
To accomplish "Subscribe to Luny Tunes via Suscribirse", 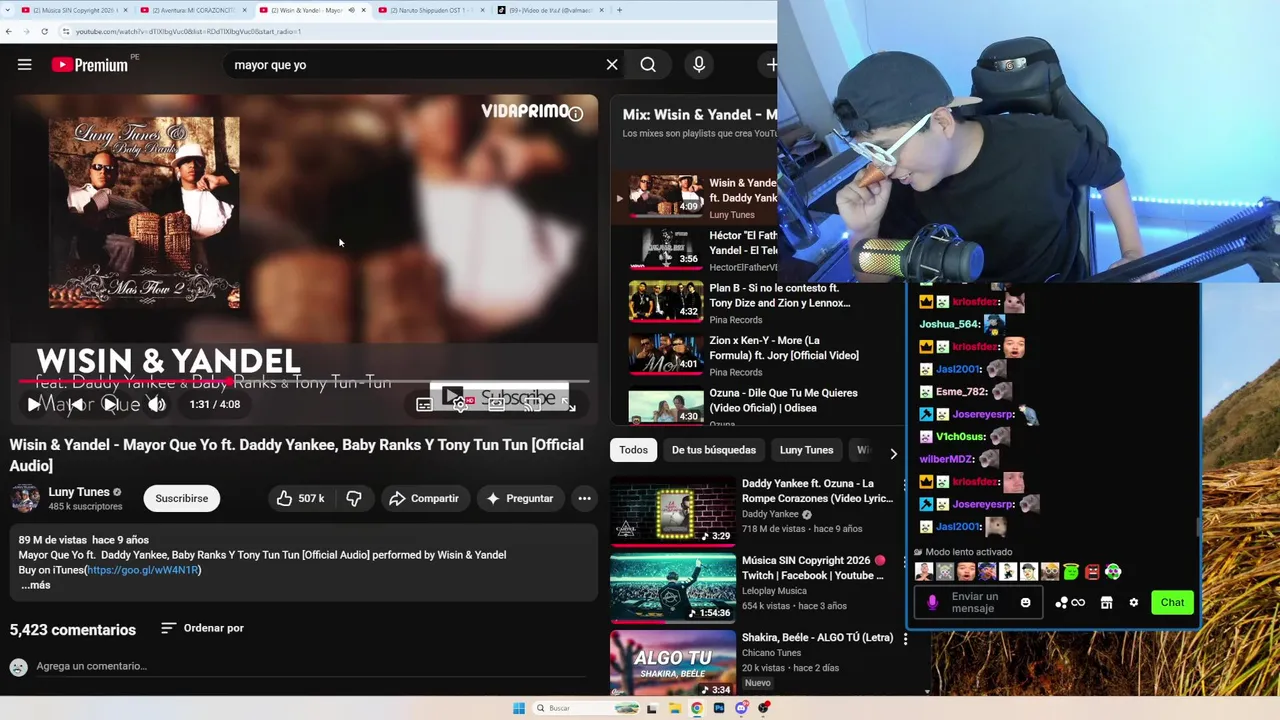I will 182,498.
